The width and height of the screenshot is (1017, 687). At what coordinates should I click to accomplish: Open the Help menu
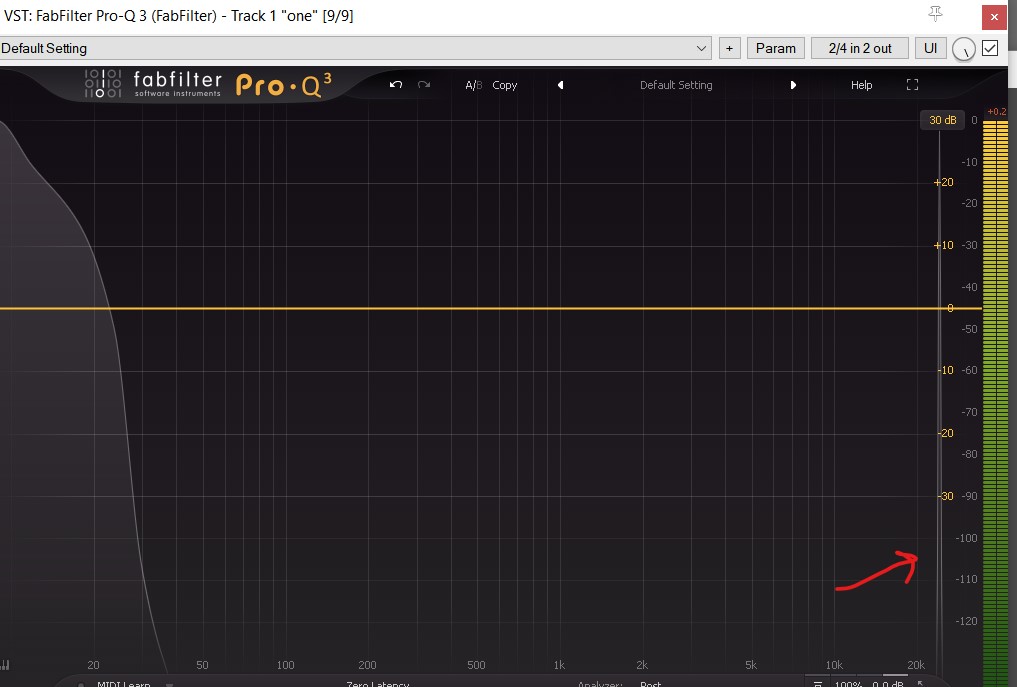click(861, 85)
